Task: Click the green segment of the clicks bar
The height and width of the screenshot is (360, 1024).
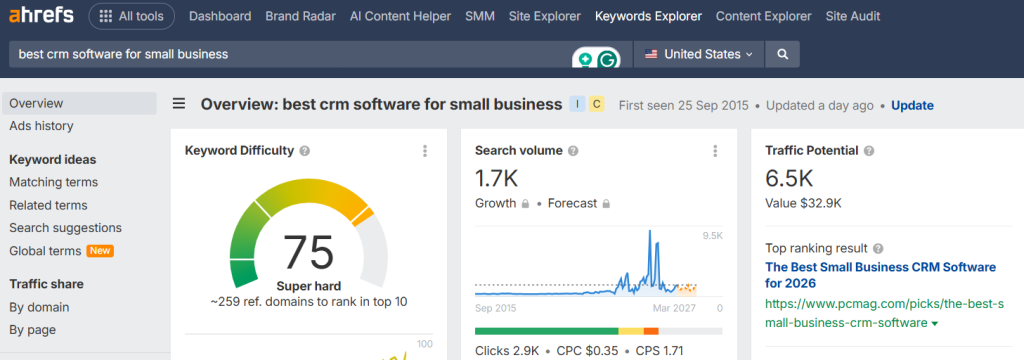Action: coord(547,331)
